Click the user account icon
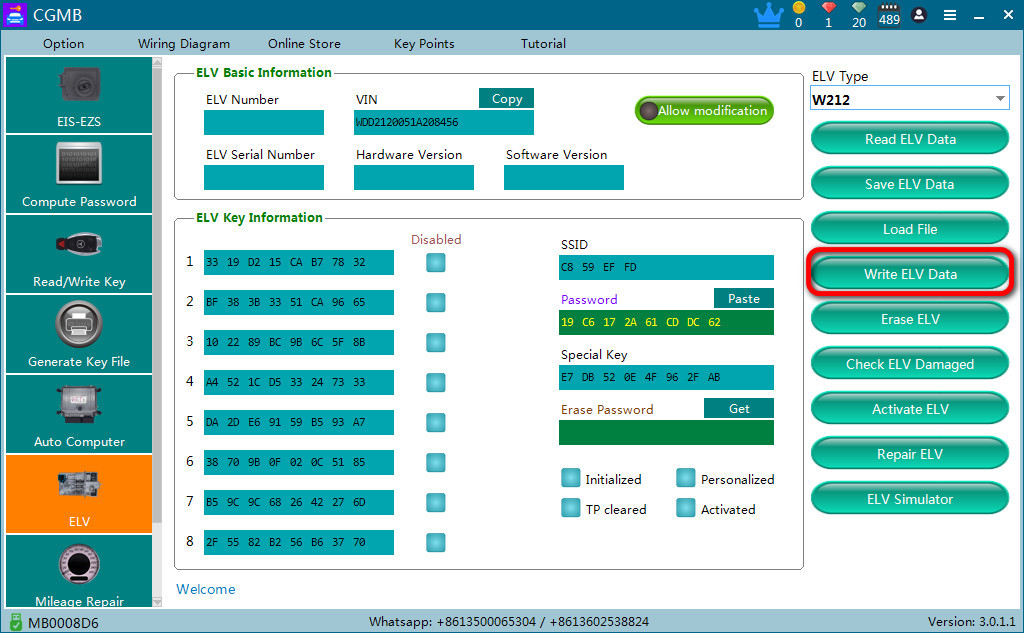The image size is (1024, 633). 919,14
